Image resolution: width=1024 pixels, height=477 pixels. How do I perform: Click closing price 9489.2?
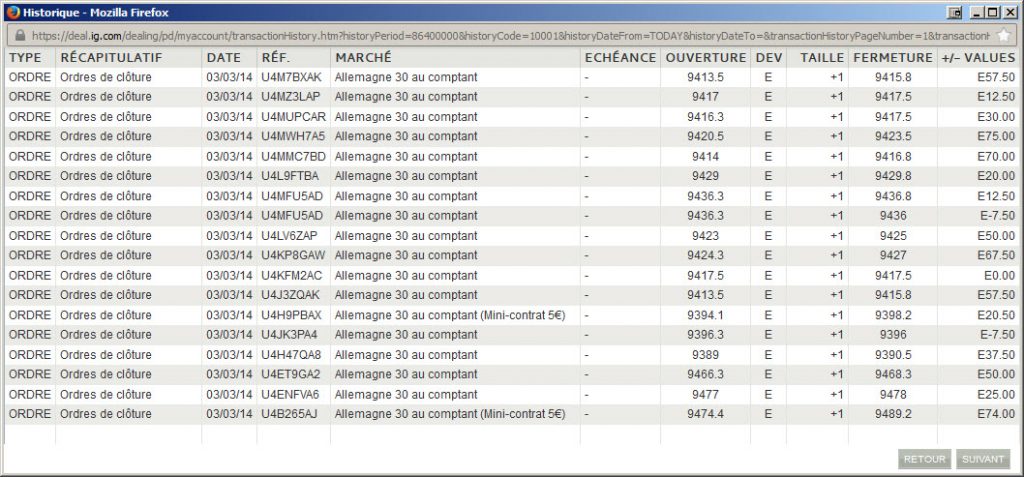pos(893,414)
